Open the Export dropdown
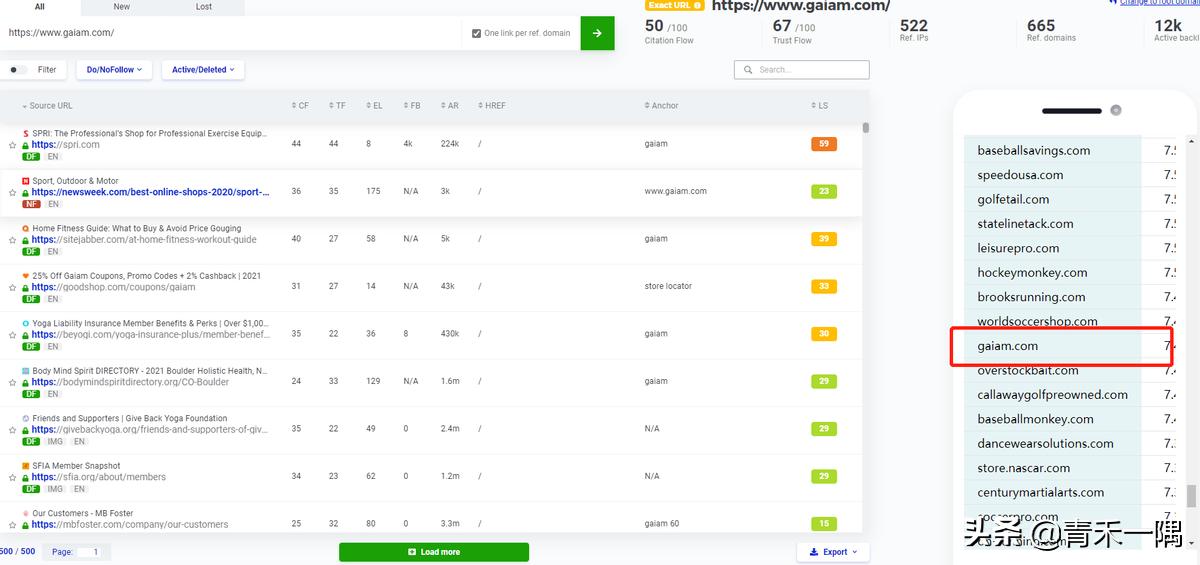The width and height of the screenshot is (1200, 565). point(833,552)
